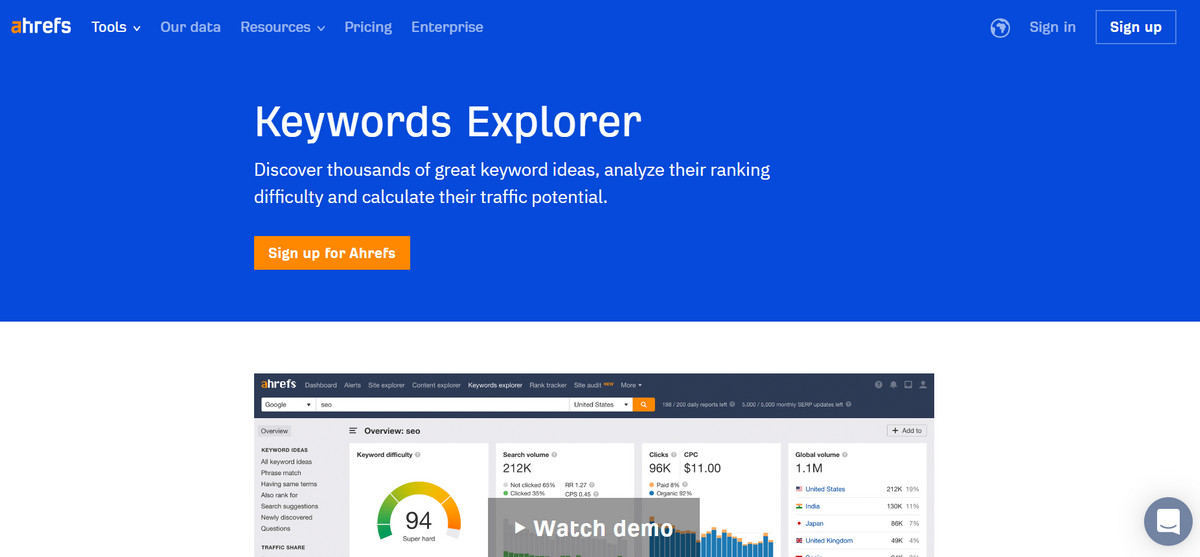The height and width of the screenshot is (557, 1200).
Task: Open Content explorer in the demo screenshot
Action: [x=436, y=385]
